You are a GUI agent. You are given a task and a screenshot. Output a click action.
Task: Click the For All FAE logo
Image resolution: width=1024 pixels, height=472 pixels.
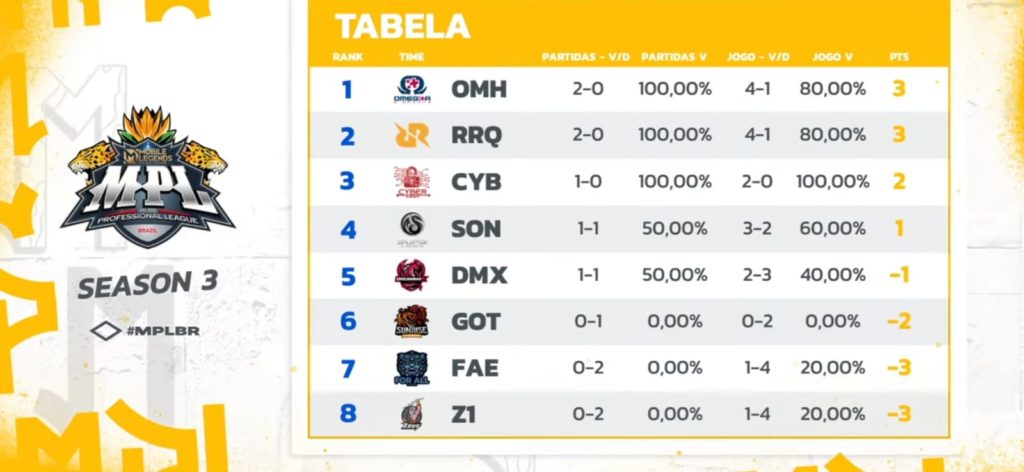[x=412, y=368]
